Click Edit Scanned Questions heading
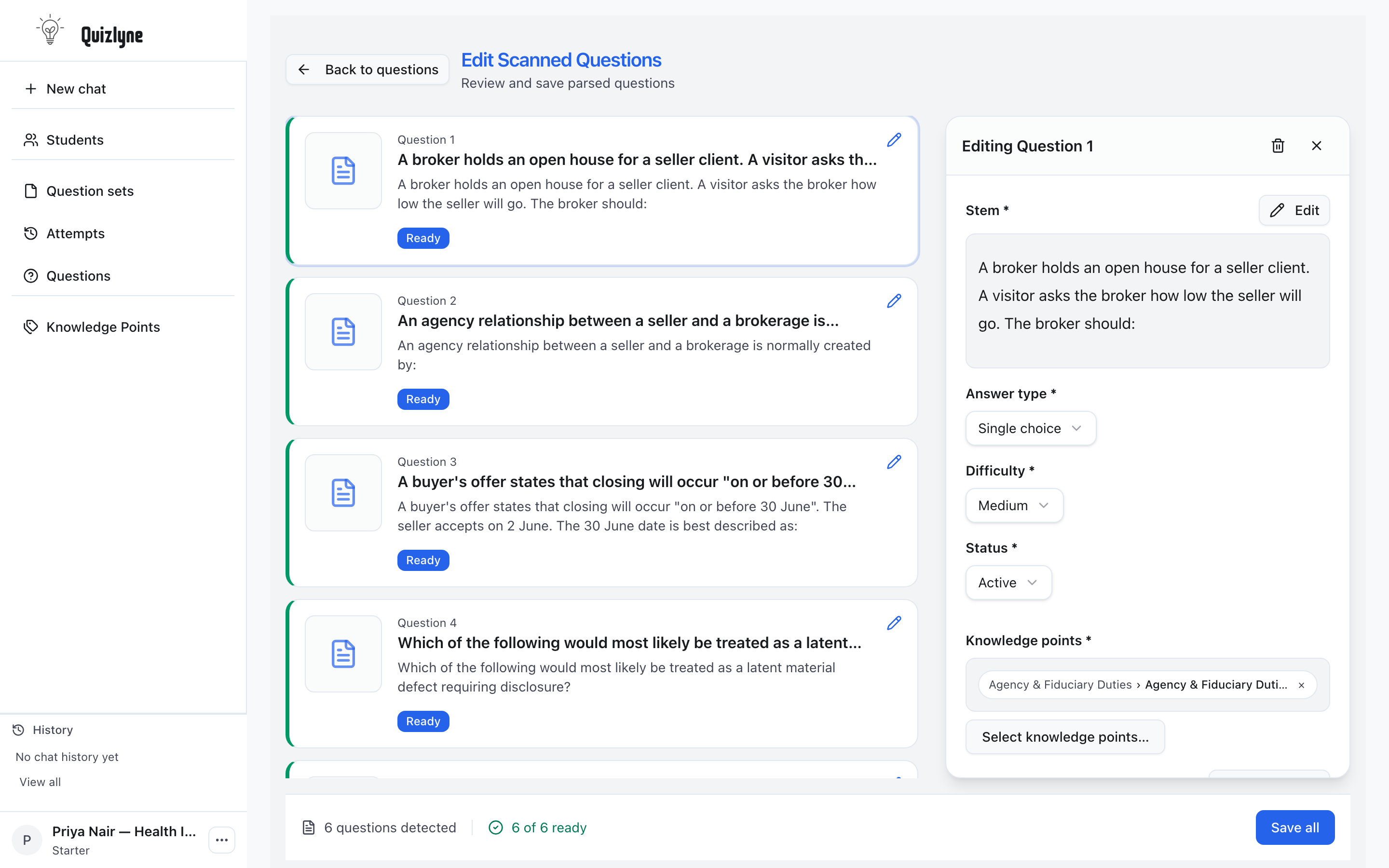This screenshot has height=868, width=1389. [x=561, y=60]
